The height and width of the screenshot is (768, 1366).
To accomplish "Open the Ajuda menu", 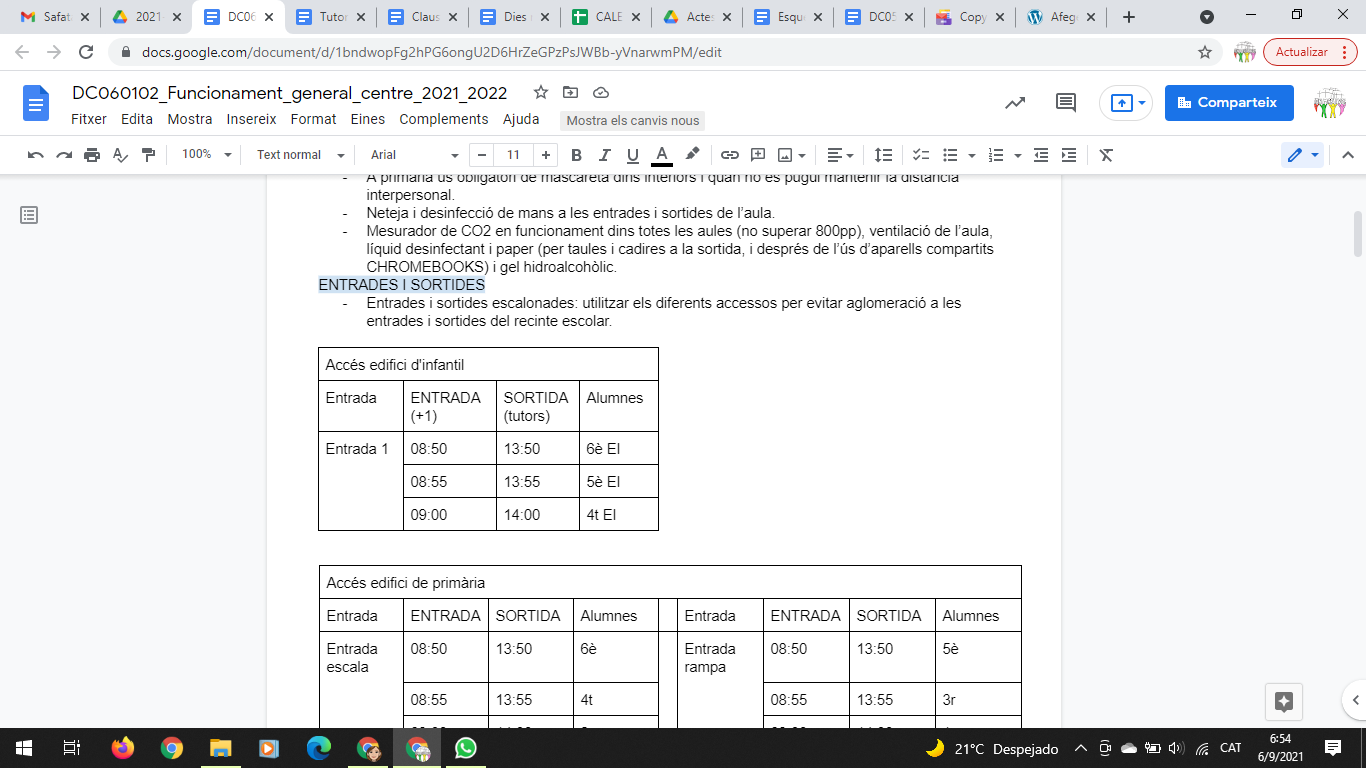I will pos(521,119).
